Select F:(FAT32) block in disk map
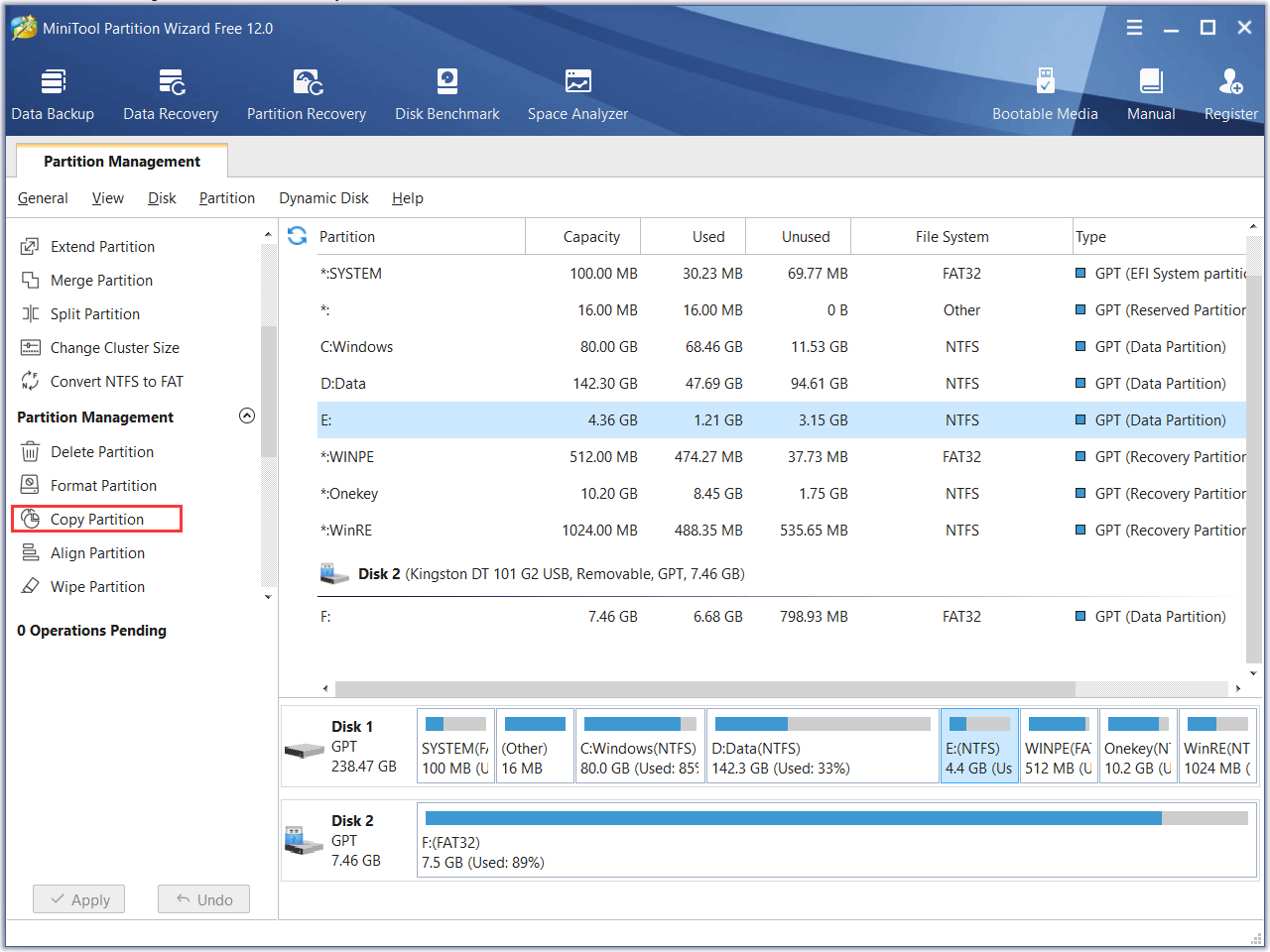The image size is (1270, 952). 836,840
